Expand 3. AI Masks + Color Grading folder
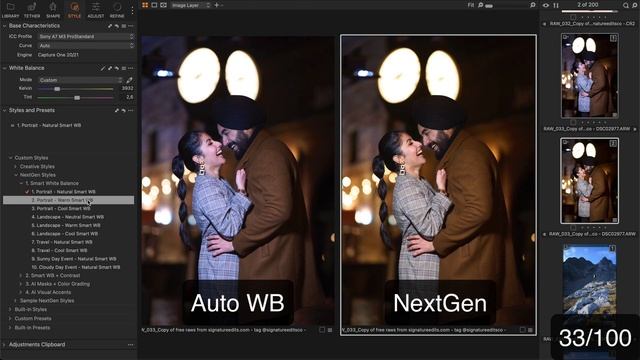This screenshot has width=640, height=360. pos(21,284)
